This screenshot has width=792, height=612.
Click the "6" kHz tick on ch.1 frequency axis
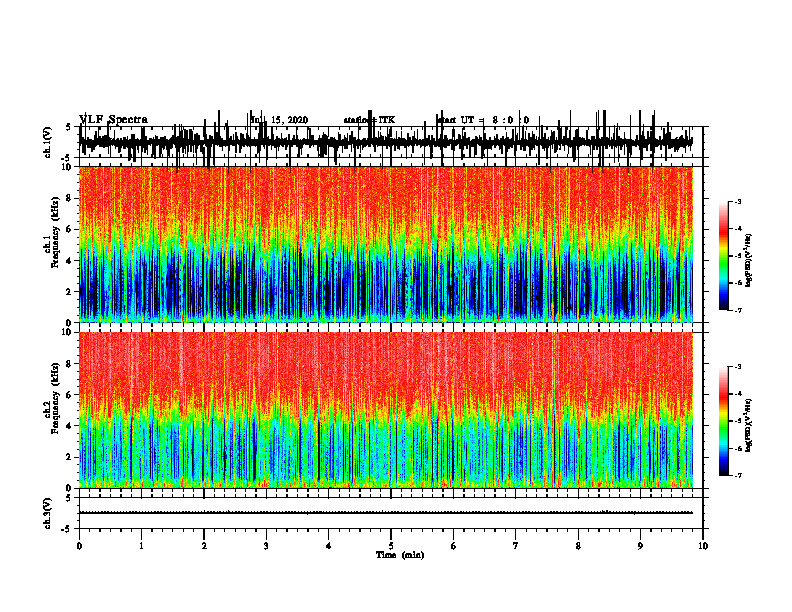click(x=70, y=230)
